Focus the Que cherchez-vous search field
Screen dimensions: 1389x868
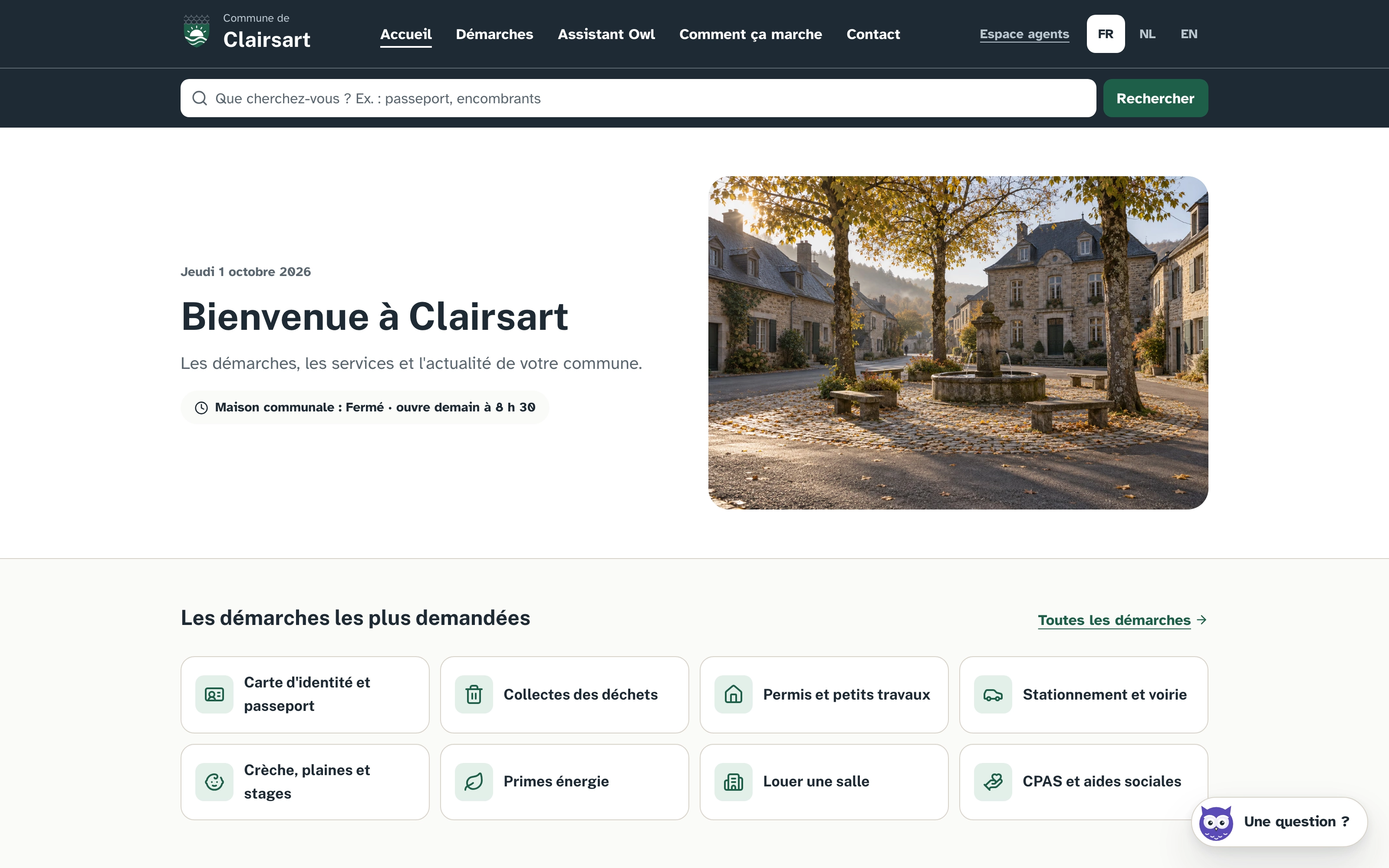coord(638,98)
